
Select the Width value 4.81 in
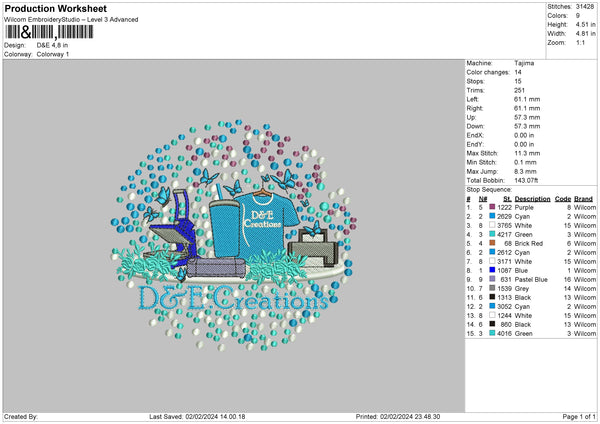coord(585,34)
